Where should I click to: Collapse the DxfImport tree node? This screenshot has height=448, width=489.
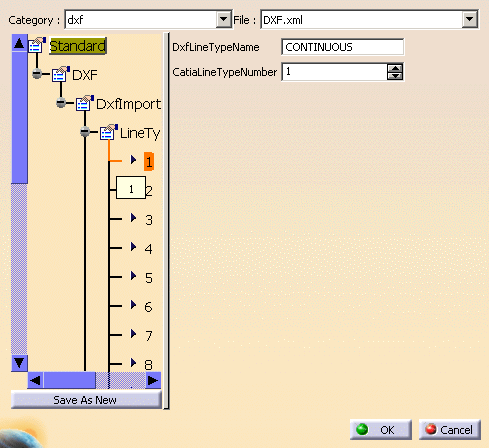[x=61, y=103]
